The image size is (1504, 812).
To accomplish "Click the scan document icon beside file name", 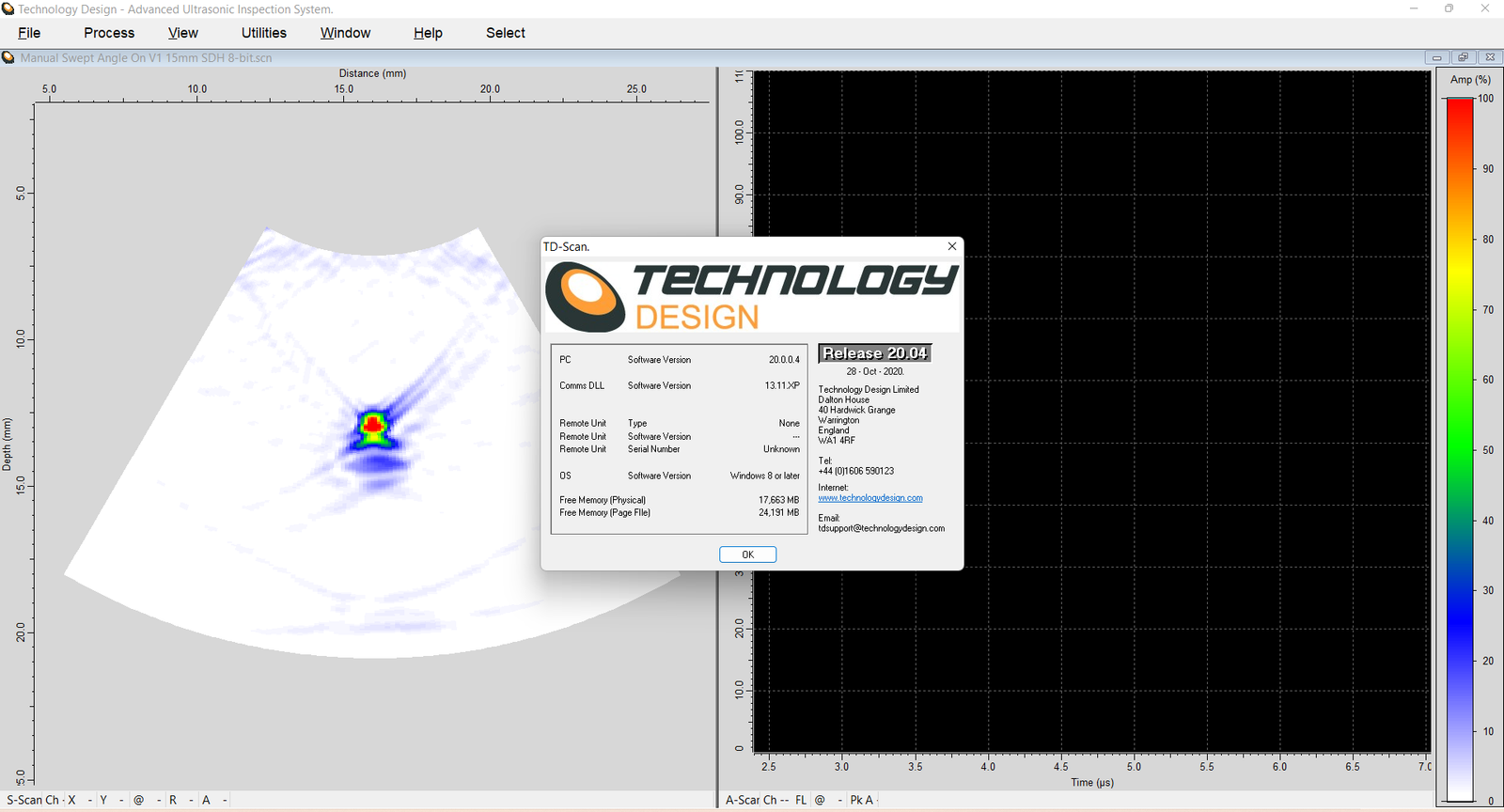I will coord(8,57).
